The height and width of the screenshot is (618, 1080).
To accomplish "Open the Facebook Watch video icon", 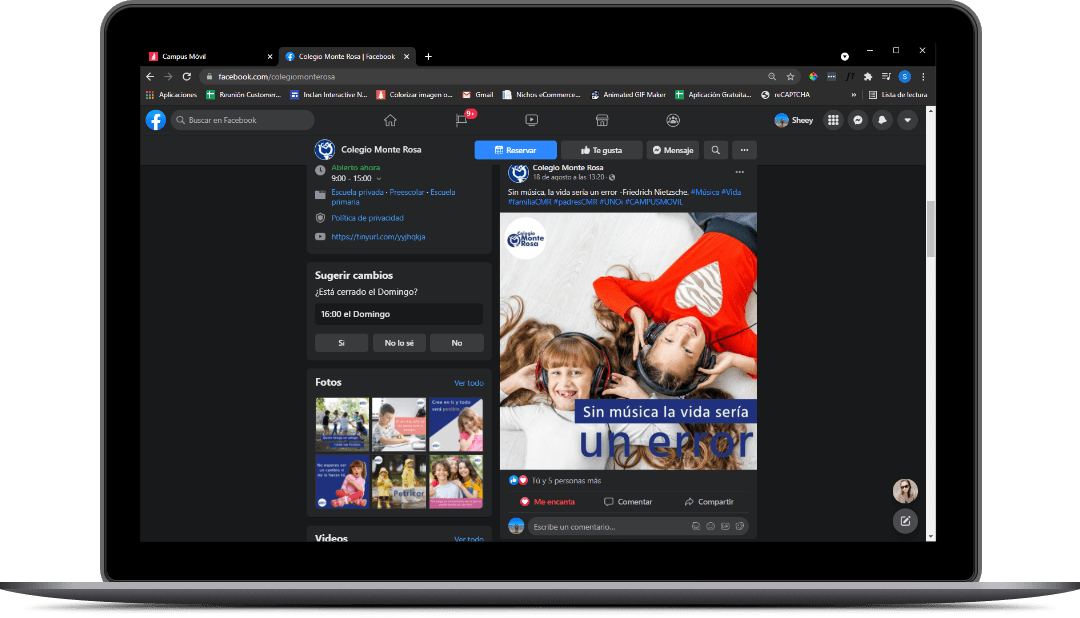I will click(532, 120).
